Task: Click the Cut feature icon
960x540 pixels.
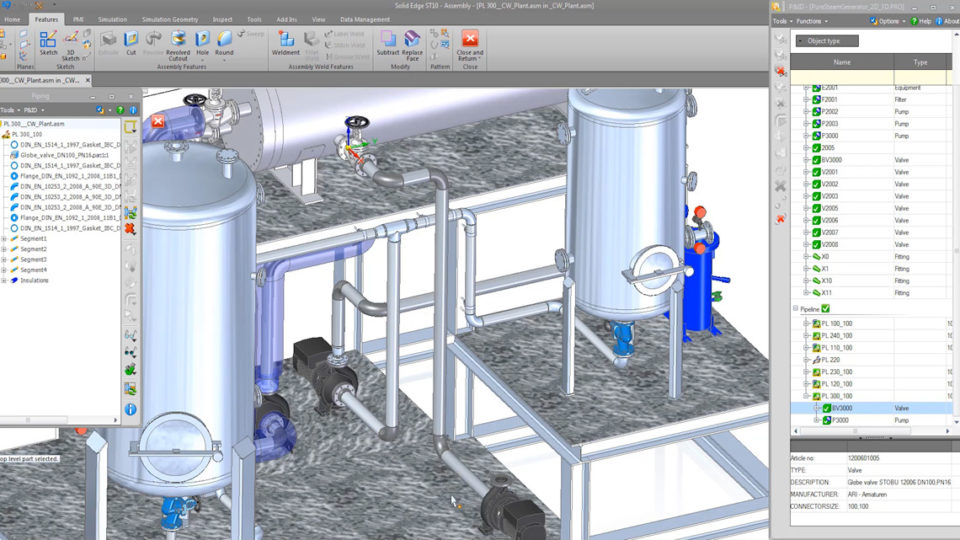Action: [x=131, y=42]
